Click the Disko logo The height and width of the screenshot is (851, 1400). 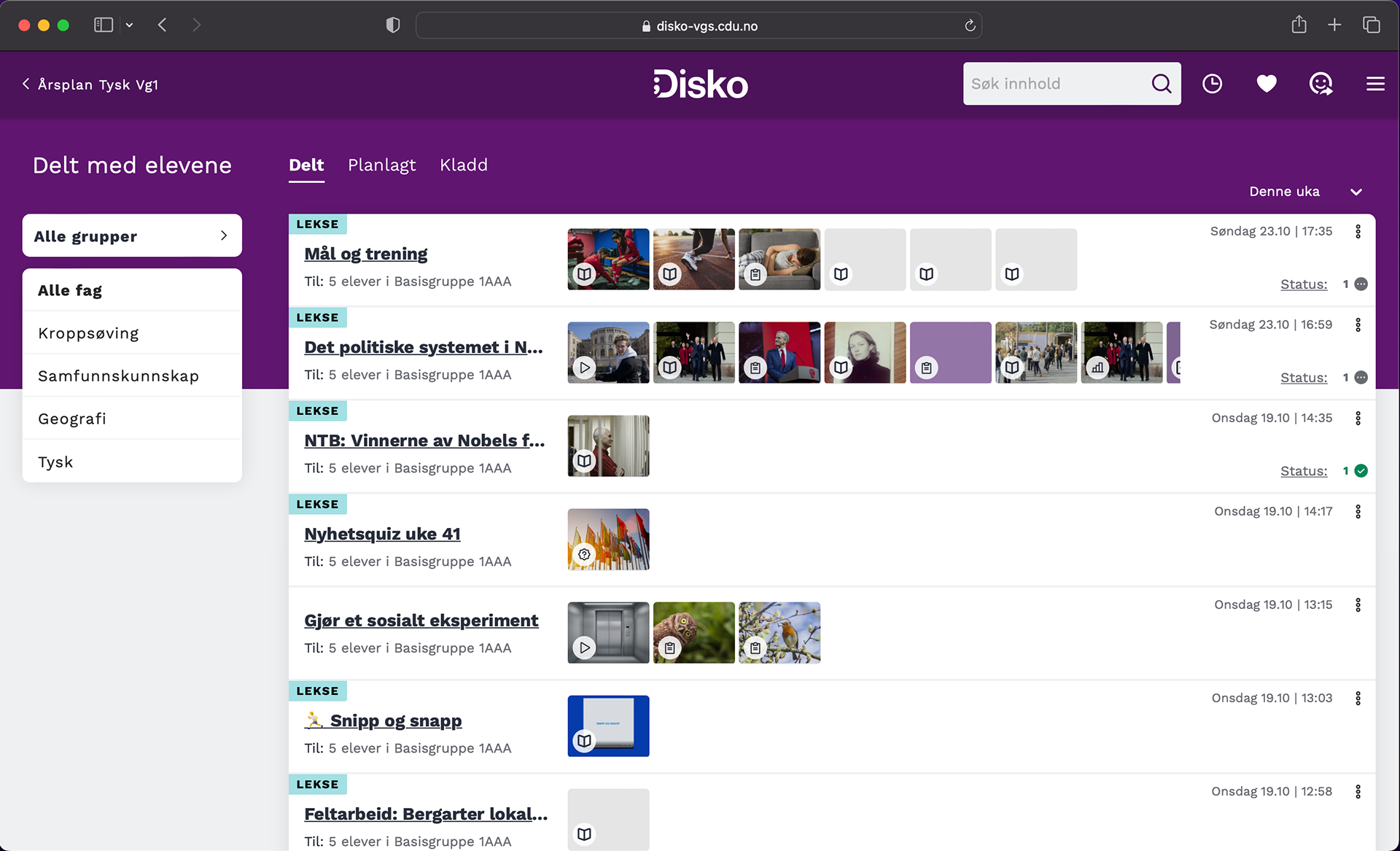pos(700,84)
